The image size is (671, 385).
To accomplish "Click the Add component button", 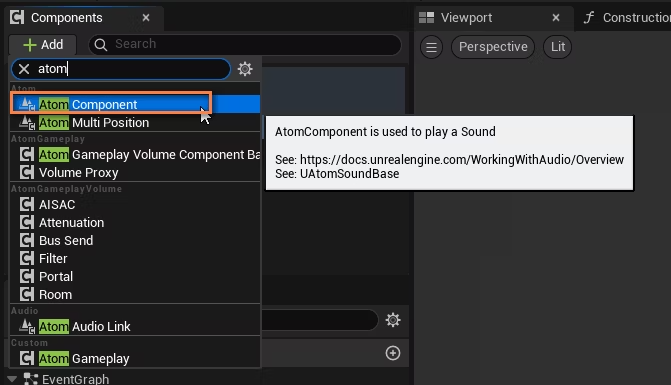I will 43,44.
